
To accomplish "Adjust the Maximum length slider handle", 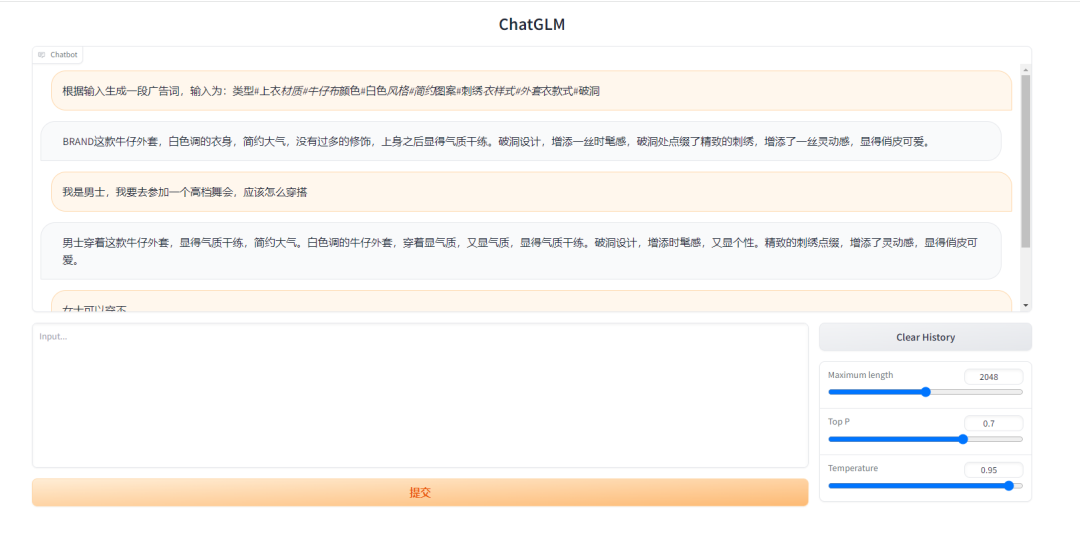I will (x=926, y=392).
